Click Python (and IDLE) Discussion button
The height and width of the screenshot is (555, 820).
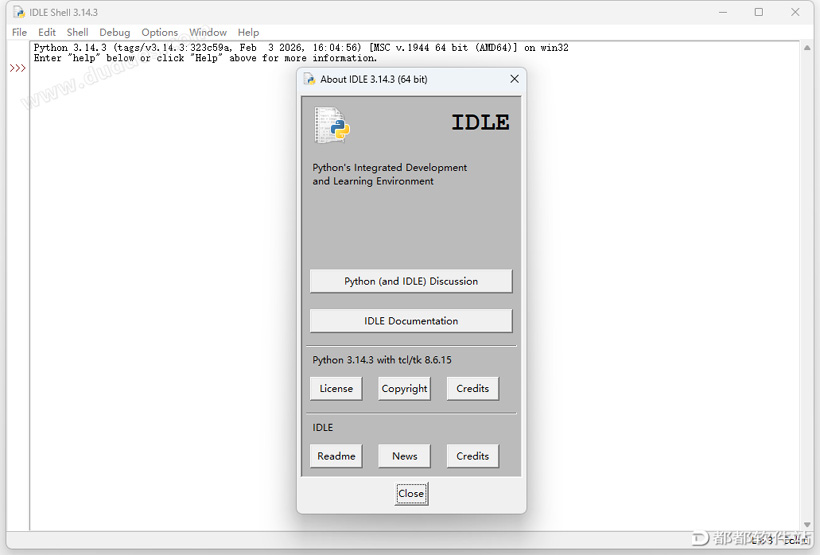411,281
